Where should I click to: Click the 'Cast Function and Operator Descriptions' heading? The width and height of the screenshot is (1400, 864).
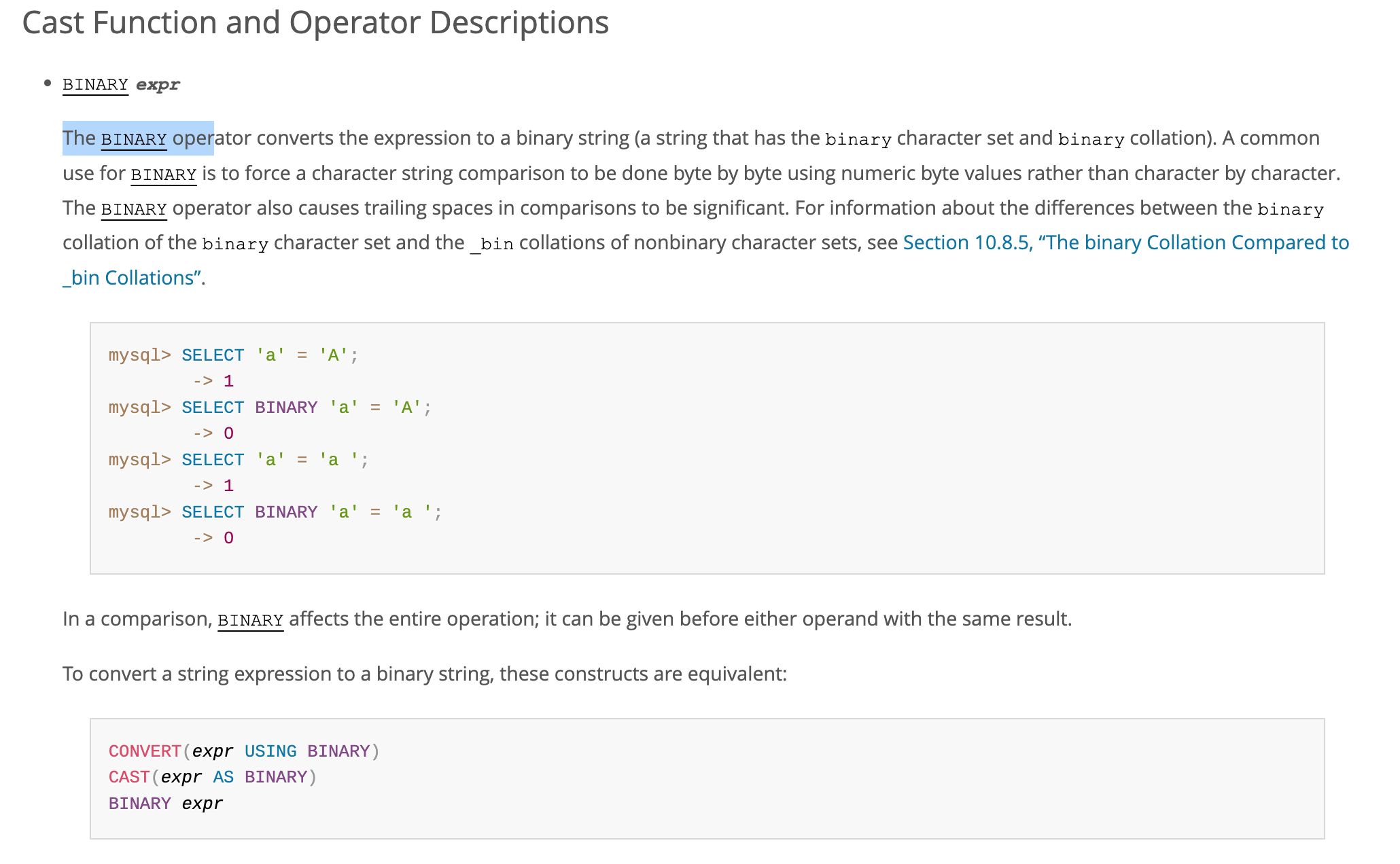click(x=315, y=22)
